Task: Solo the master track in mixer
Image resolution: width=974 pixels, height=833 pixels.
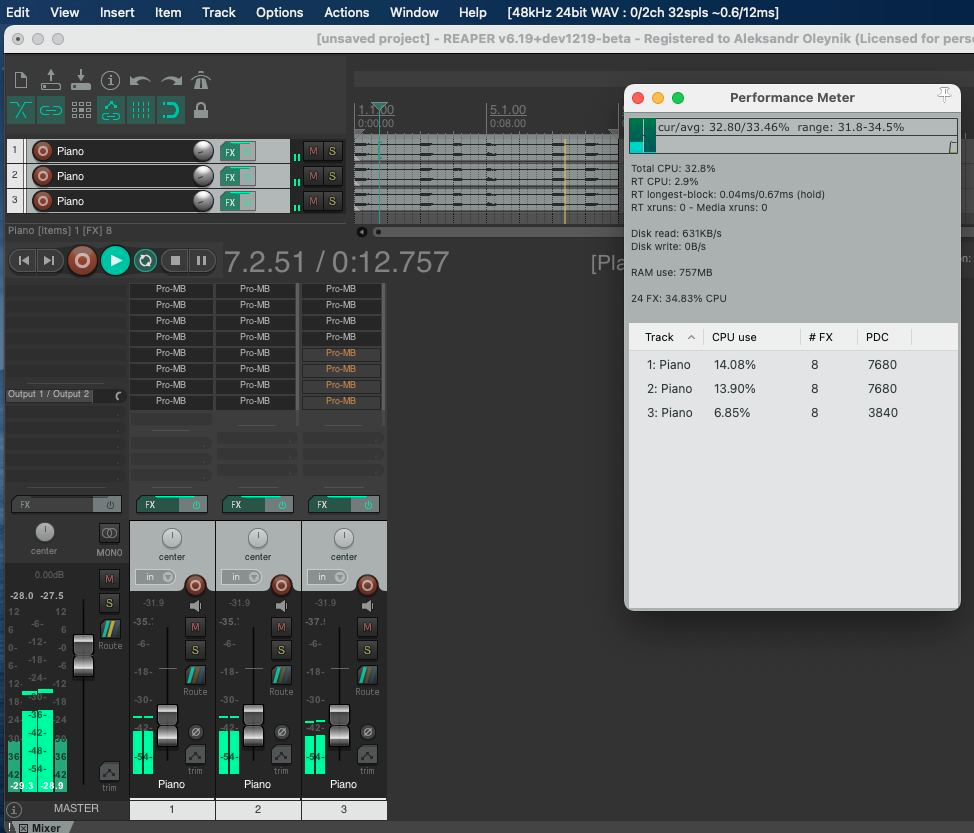Action: [109, 603]
